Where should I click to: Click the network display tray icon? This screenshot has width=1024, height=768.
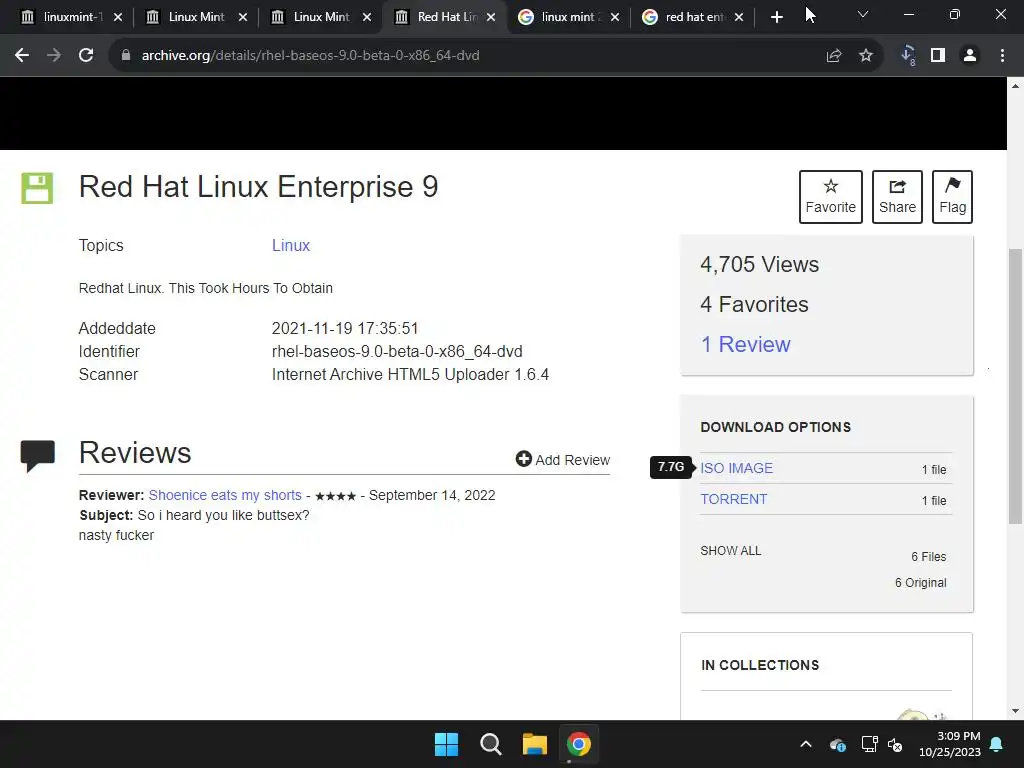click(869, 744)
